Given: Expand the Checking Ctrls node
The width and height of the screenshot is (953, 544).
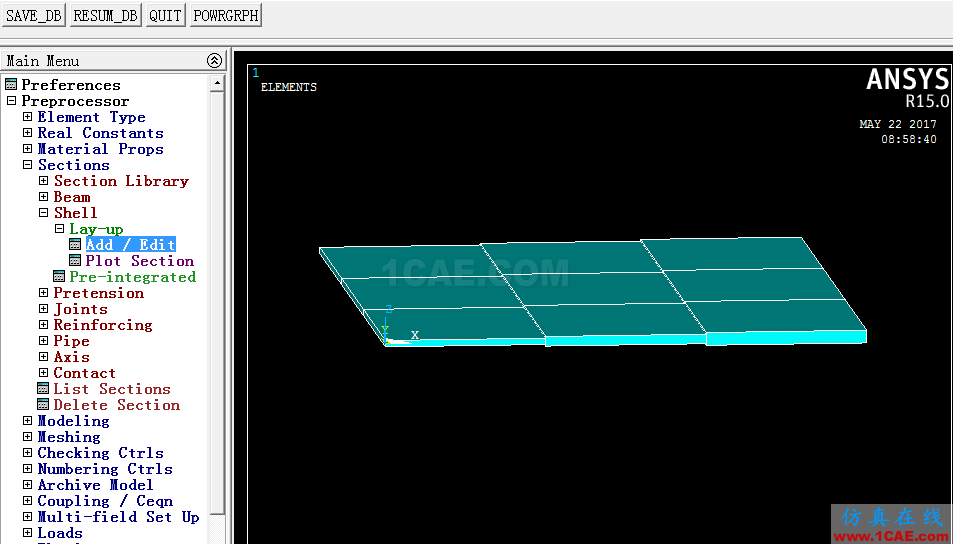Looking at the screenshot, I should tap(27, 452).
